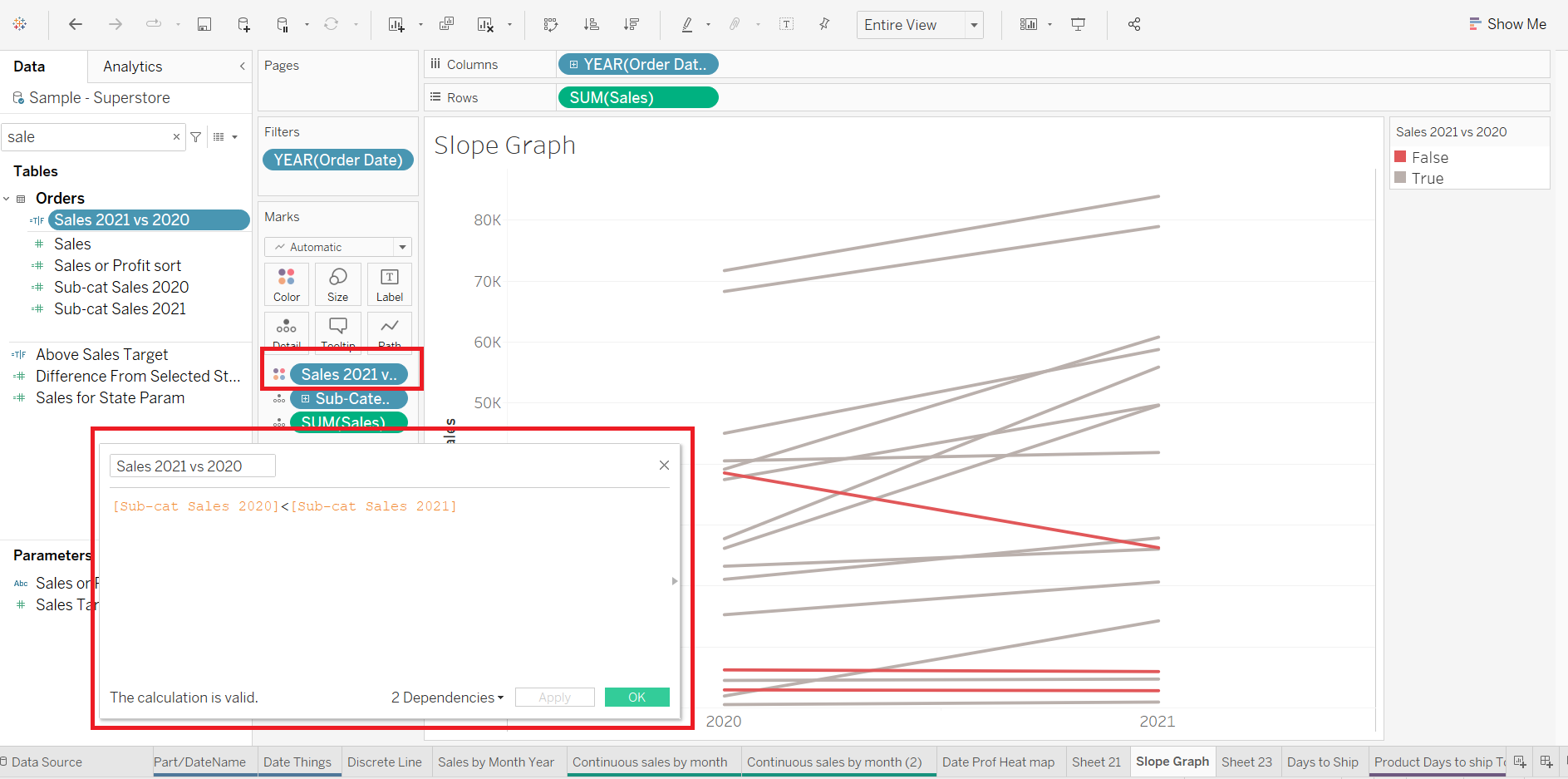Click the Undo back arrow
The image size is (1568, 779).
point(76,24)
